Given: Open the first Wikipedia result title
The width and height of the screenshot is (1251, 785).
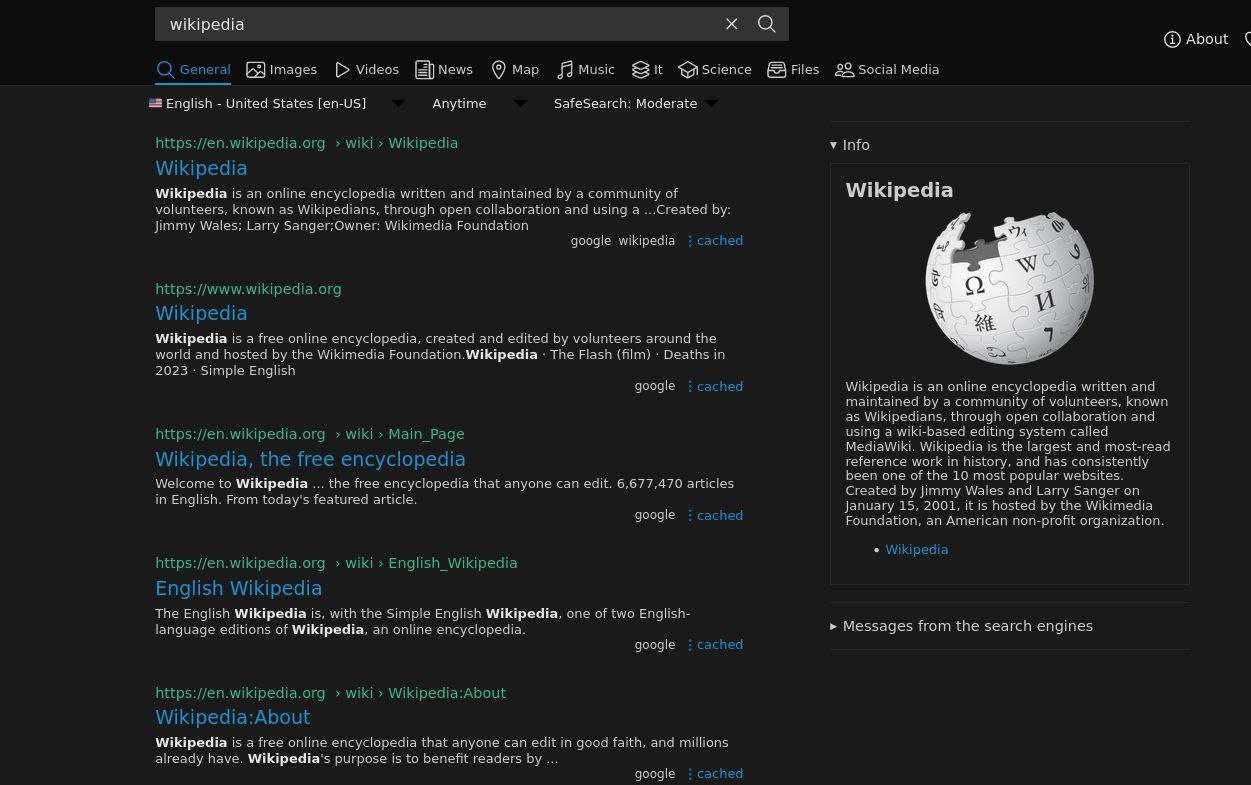Looking at the screenshot, I should pyautogui.click(x=201, y=168).
